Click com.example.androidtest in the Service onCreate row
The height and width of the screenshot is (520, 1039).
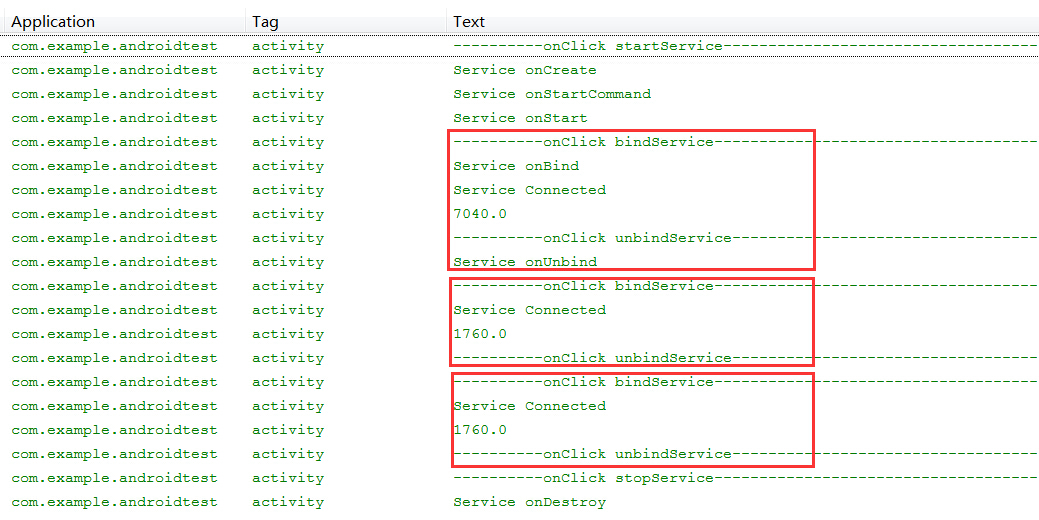tap(114, 70)
